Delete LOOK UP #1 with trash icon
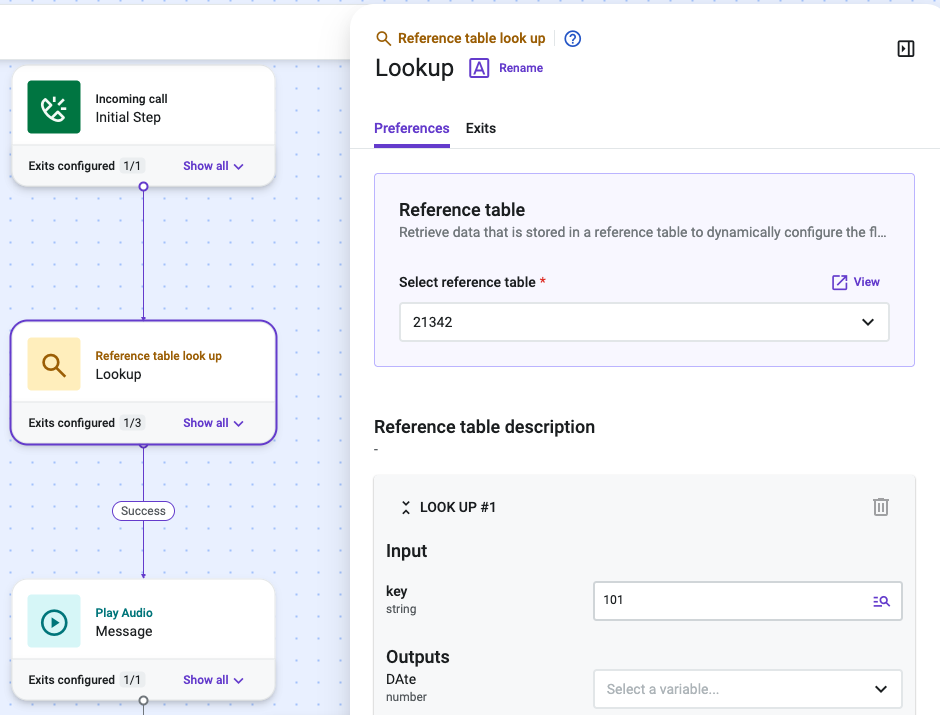Viewport: 940px width, 715px height. coord(880,507)
